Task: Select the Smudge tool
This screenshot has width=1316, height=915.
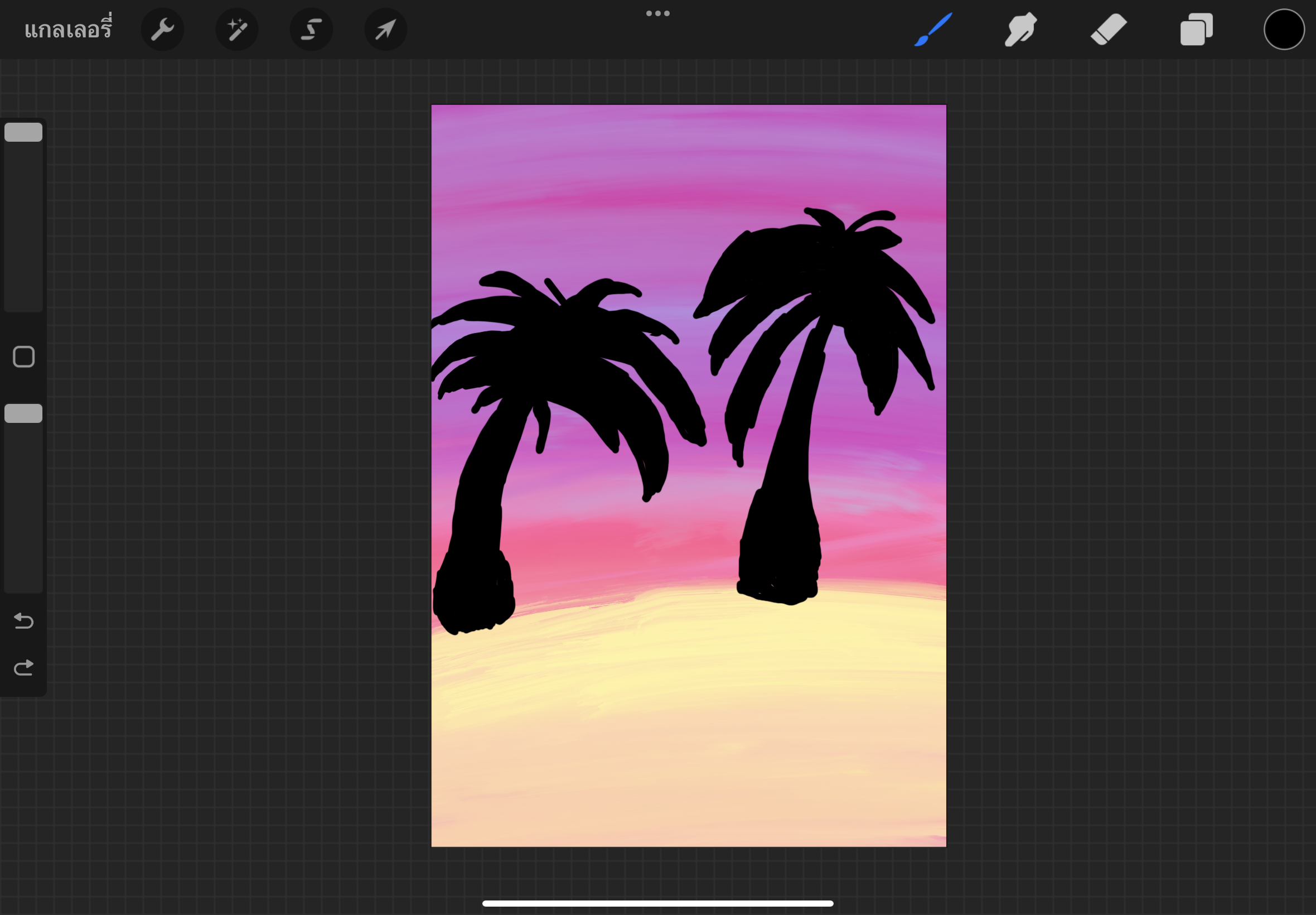Action: click(x=1020, y=28)
